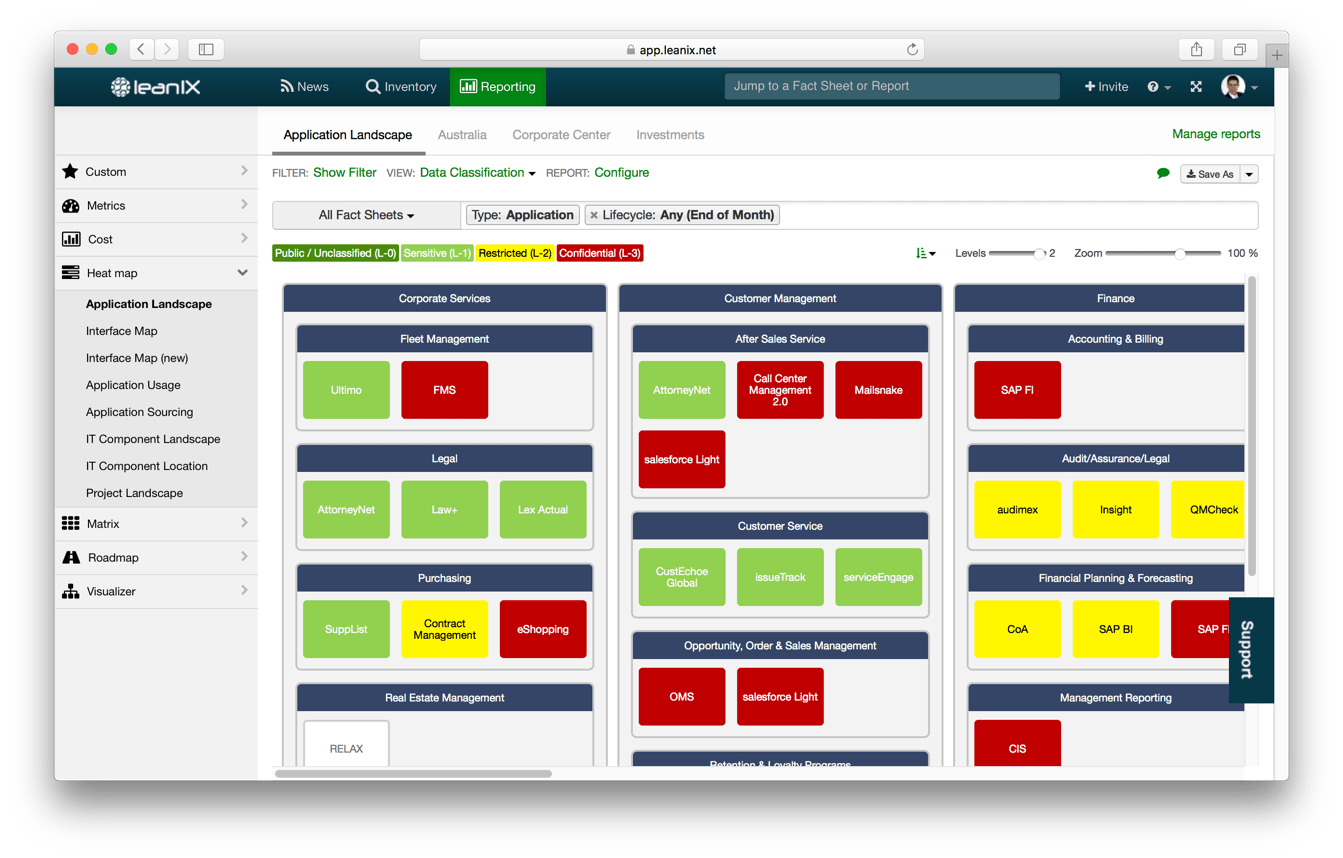The height and width of the screenshot is (858, 1343).
Task: Select IT Component Location report
Action: pos(147,466)
